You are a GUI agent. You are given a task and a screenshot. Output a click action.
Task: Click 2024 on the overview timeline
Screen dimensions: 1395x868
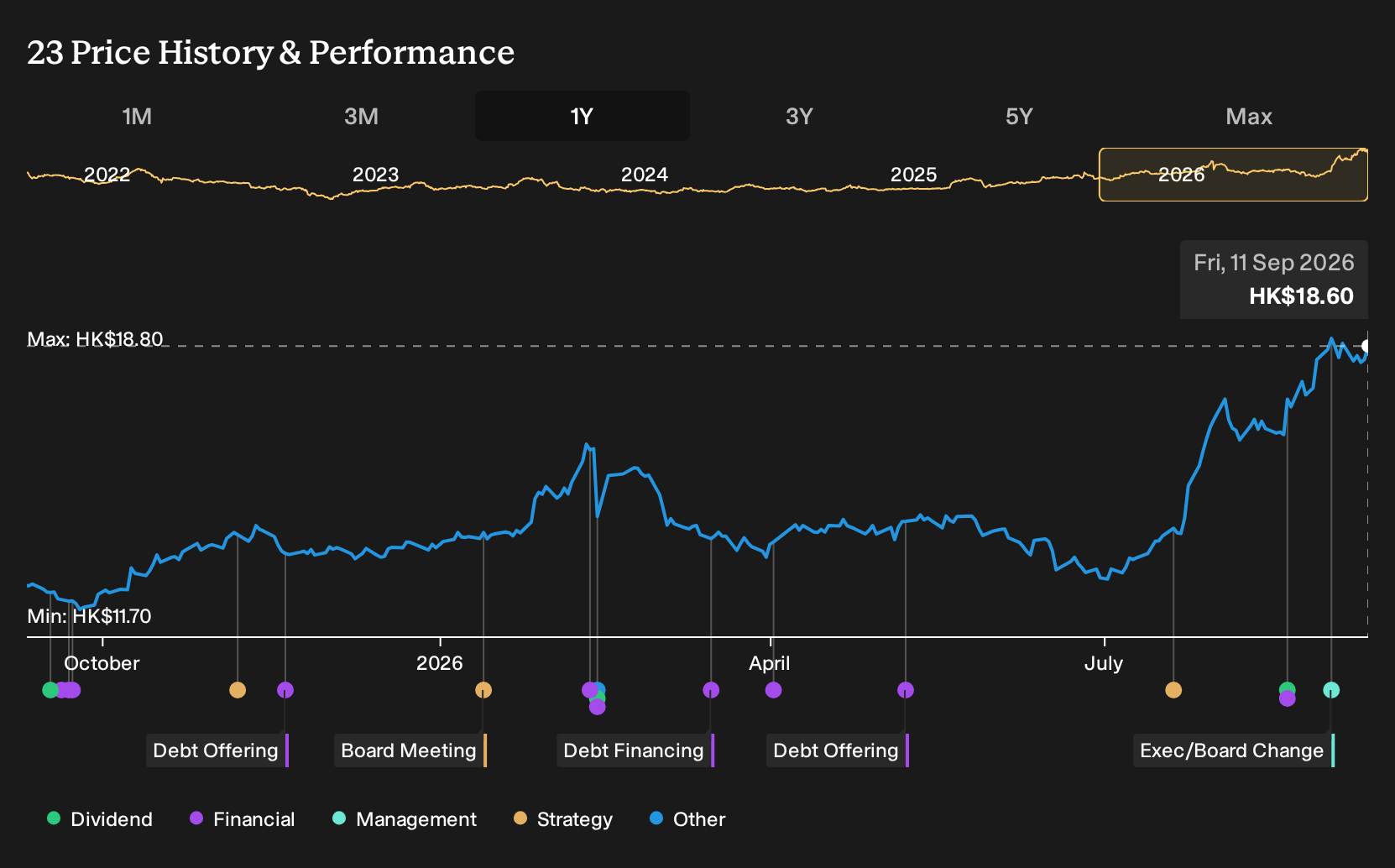pos(644,175)
